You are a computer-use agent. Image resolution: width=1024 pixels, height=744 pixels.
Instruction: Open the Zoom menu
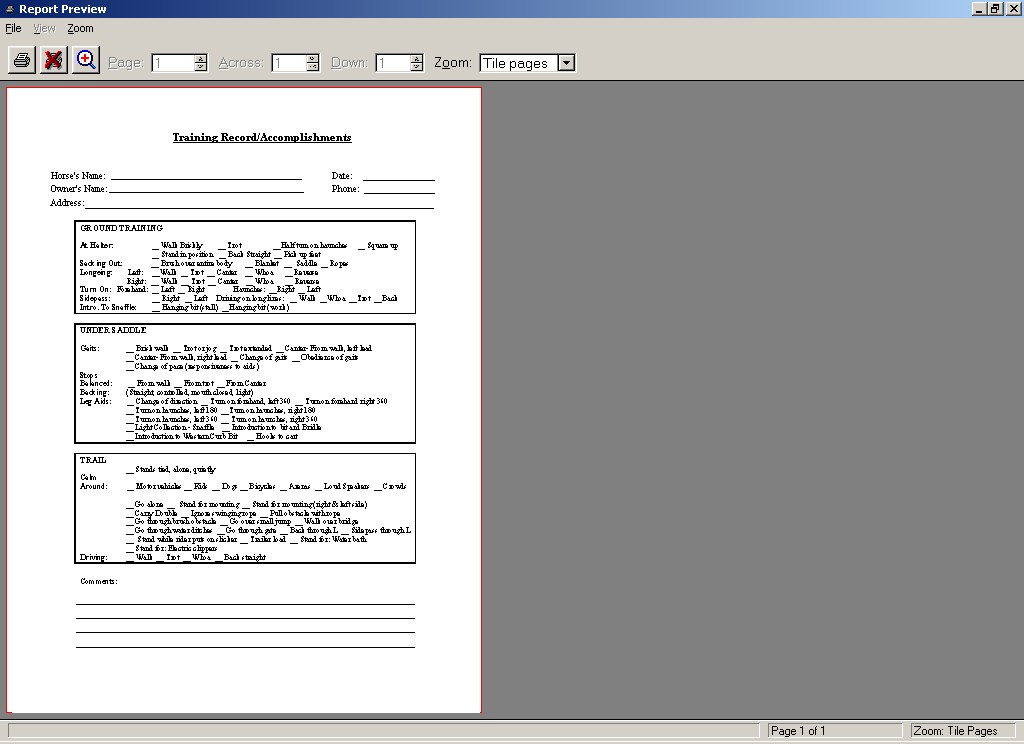80,29
